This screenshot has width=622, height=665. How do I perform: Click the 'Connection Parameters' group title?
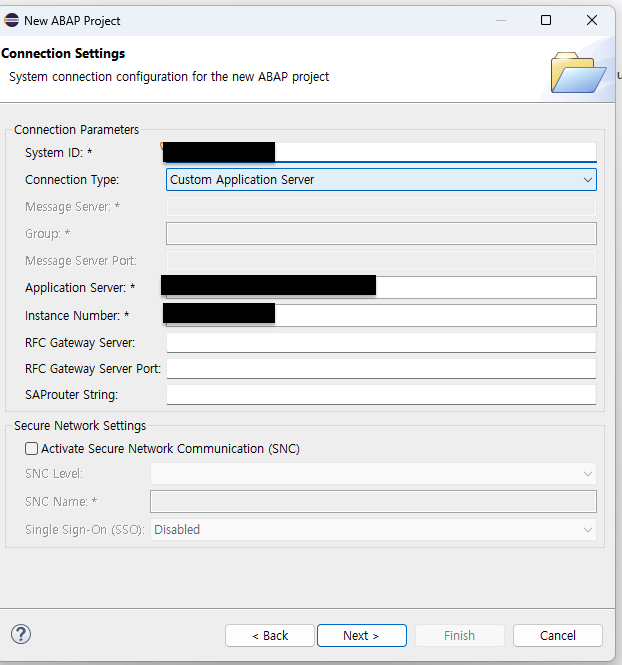tap(76, 129)
